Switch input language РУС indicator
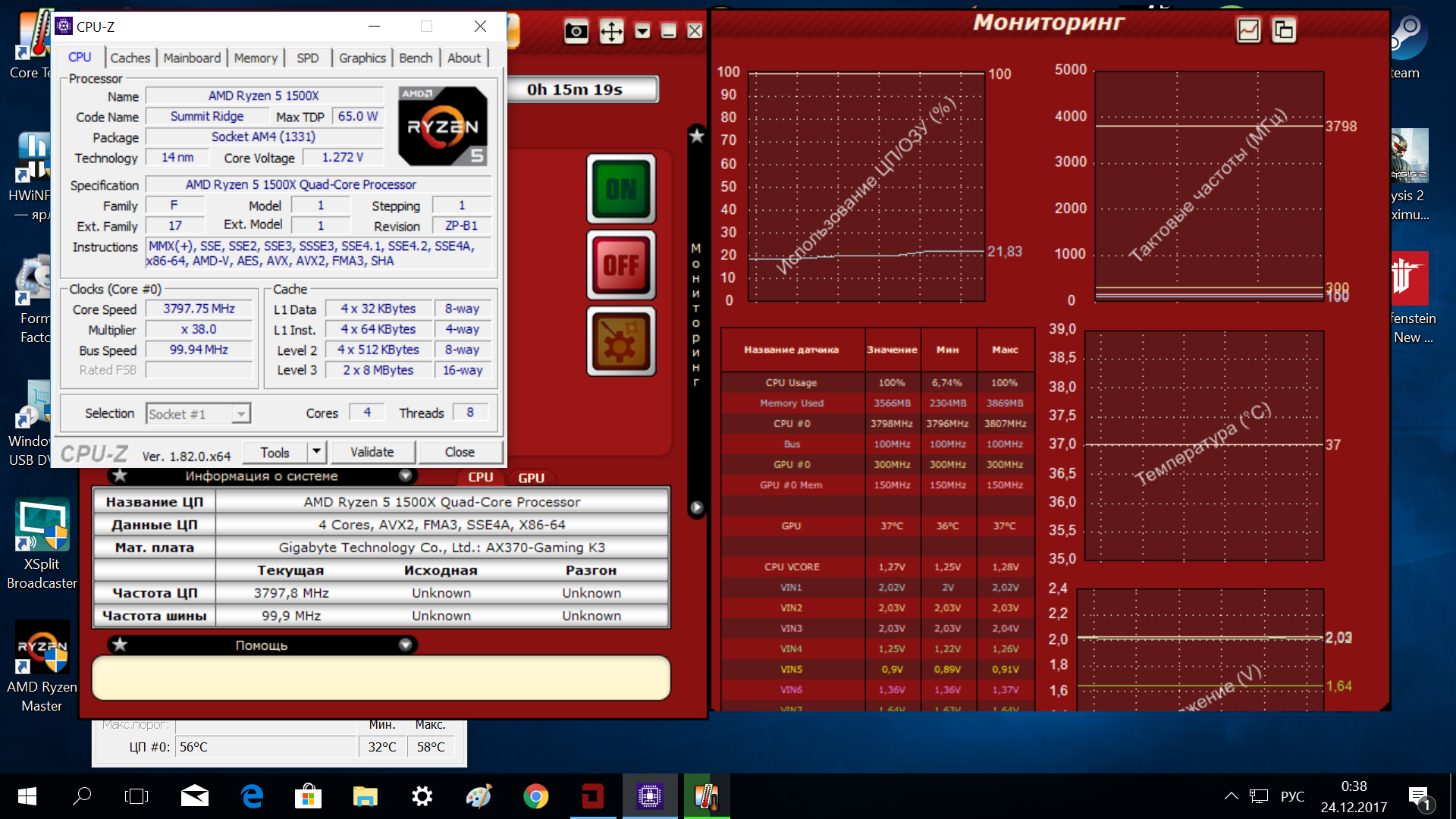The width and height of the screenshot is (1456, 819). point(1292,796)
